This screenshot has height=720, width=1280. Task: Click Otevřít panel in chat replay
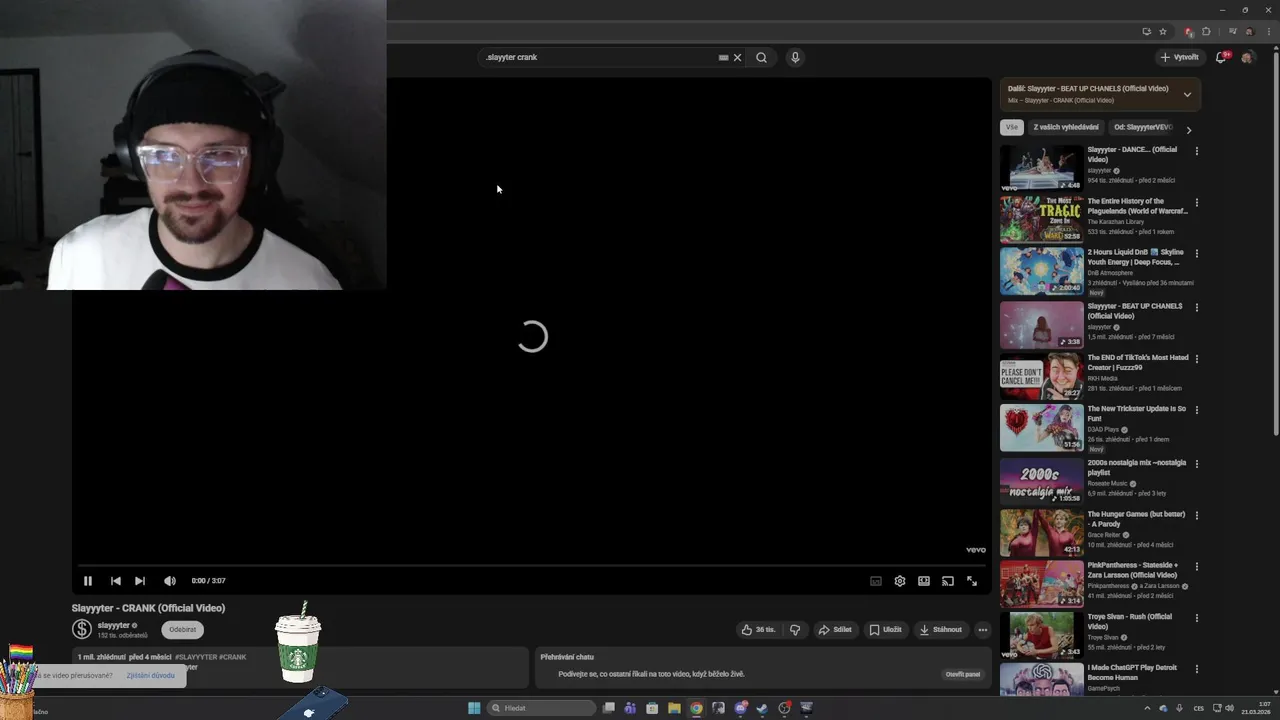[x=963, y=674]
